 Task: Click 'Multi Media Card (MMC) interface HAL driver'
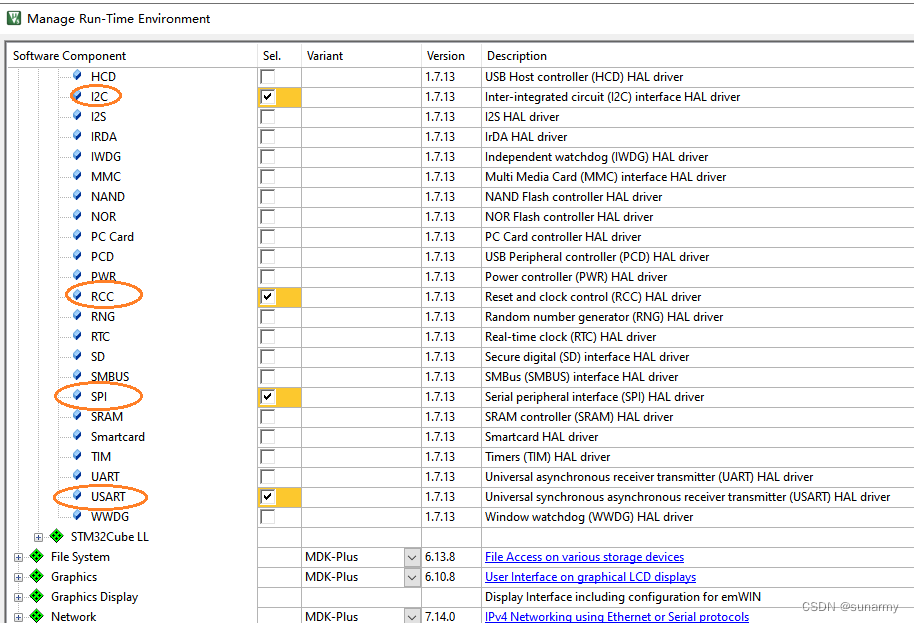click(x=606, y=177)
